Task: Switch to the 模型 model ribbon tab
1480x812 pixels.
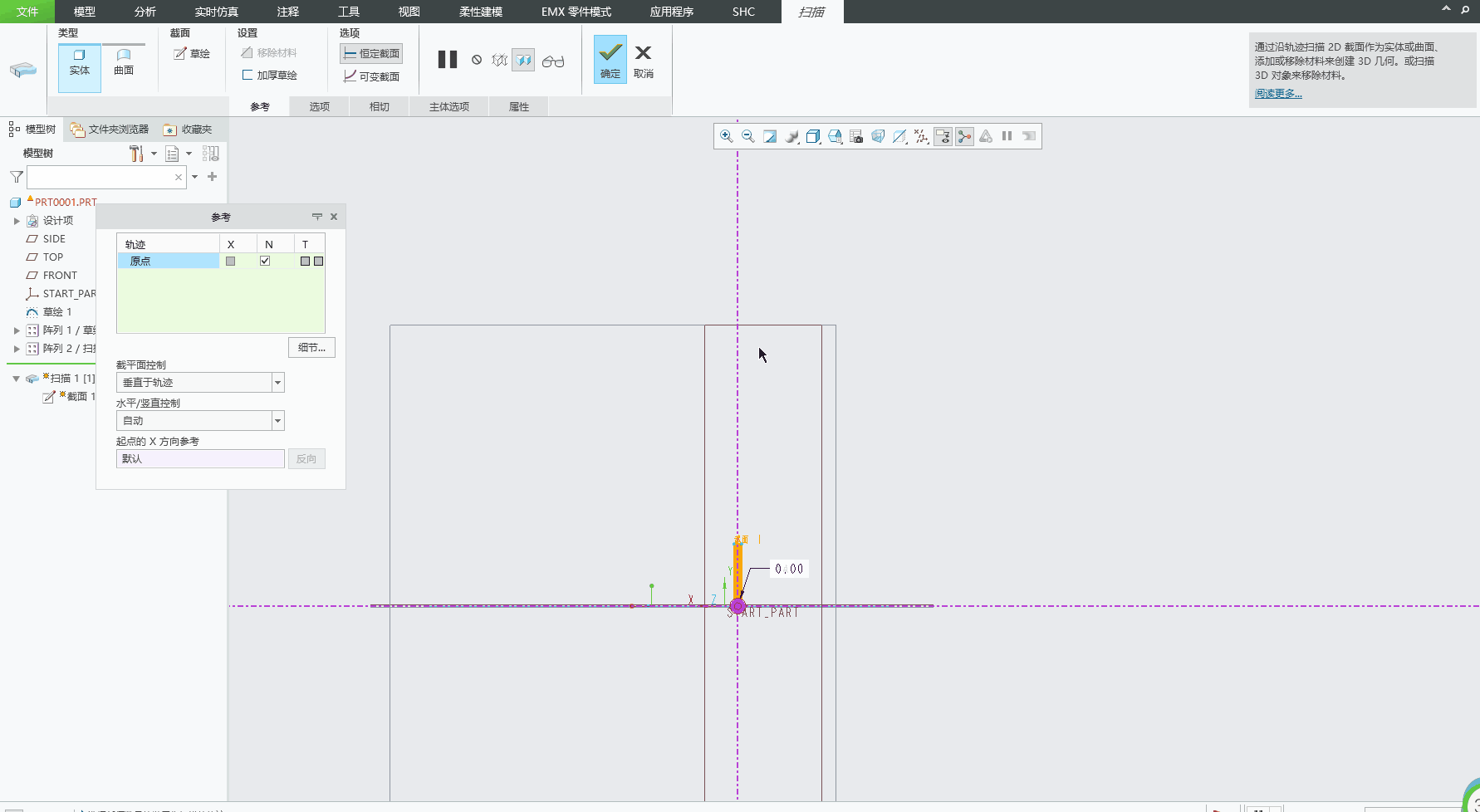Action: (x=85, y=12)
